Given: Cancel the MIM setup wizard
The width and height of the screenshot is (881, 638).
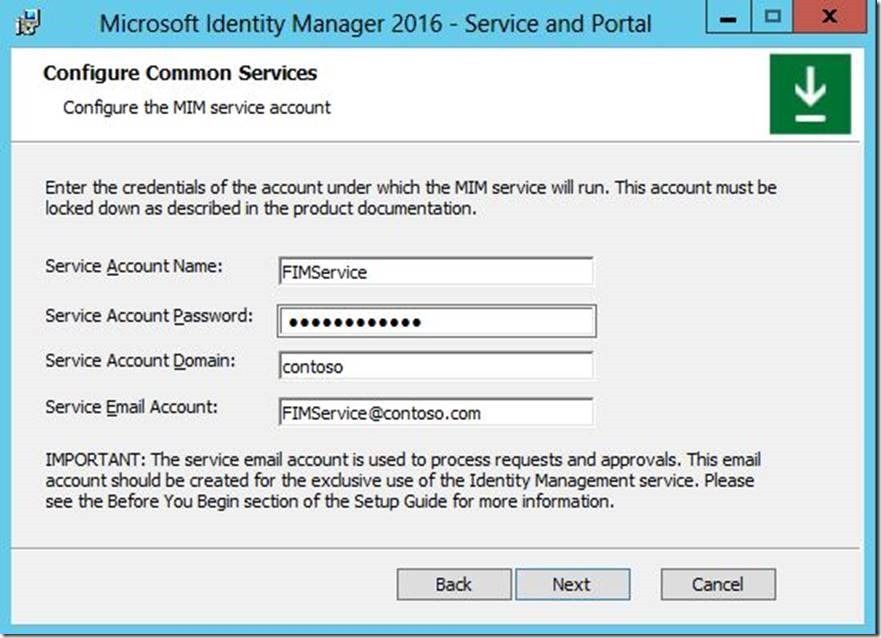Looking at the screenshot, I should pyautogui.click(x=718, y=584).
